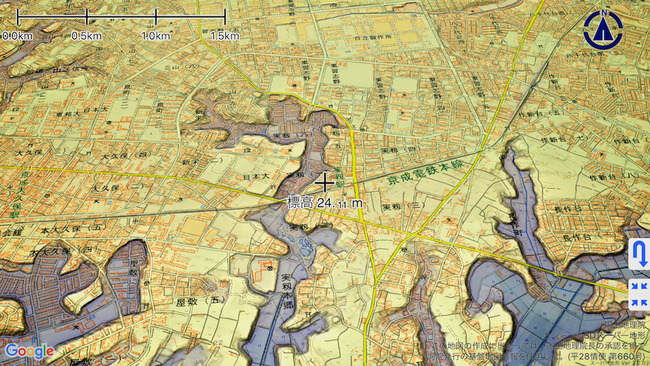Viewport: 650px width, 366px height.
Task: Click the 0.5km scale label
Action: [x=86, y=36]
